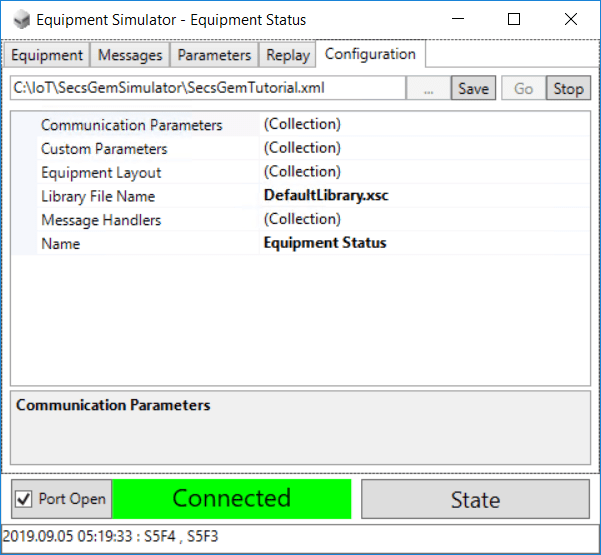
Task: Select the Replay tab
Action: click(288, 55)
